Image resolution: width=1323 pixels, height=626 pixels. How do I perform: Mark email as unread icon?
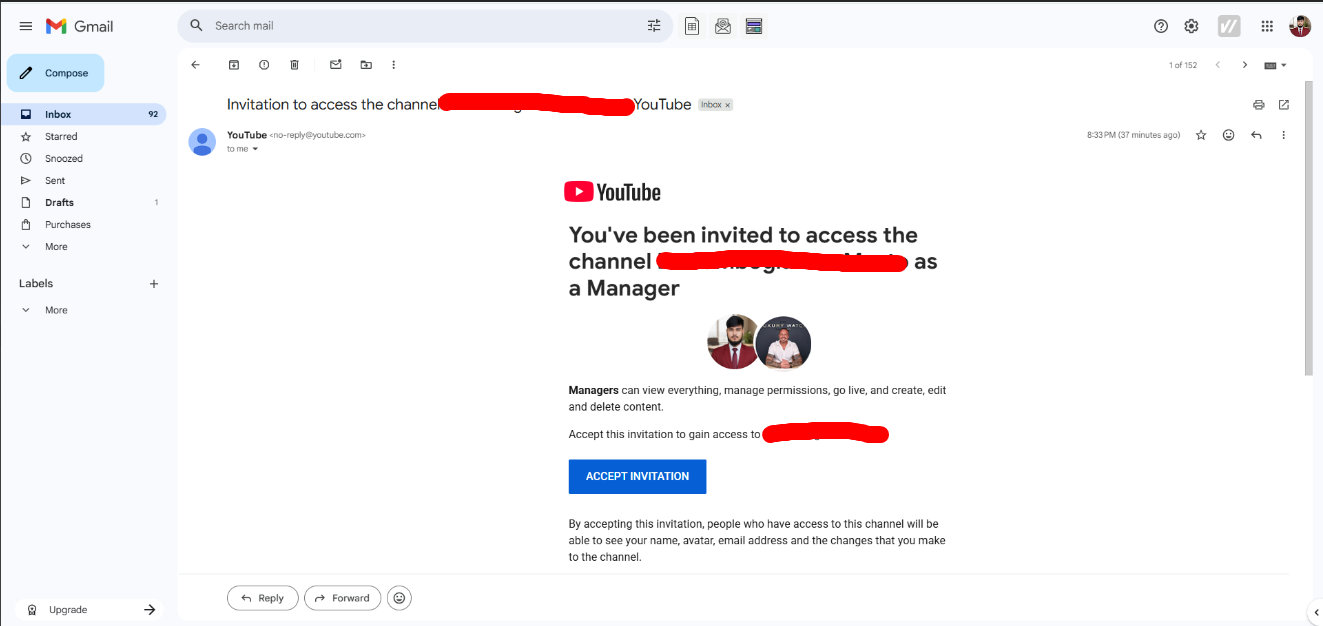(336, 65)
